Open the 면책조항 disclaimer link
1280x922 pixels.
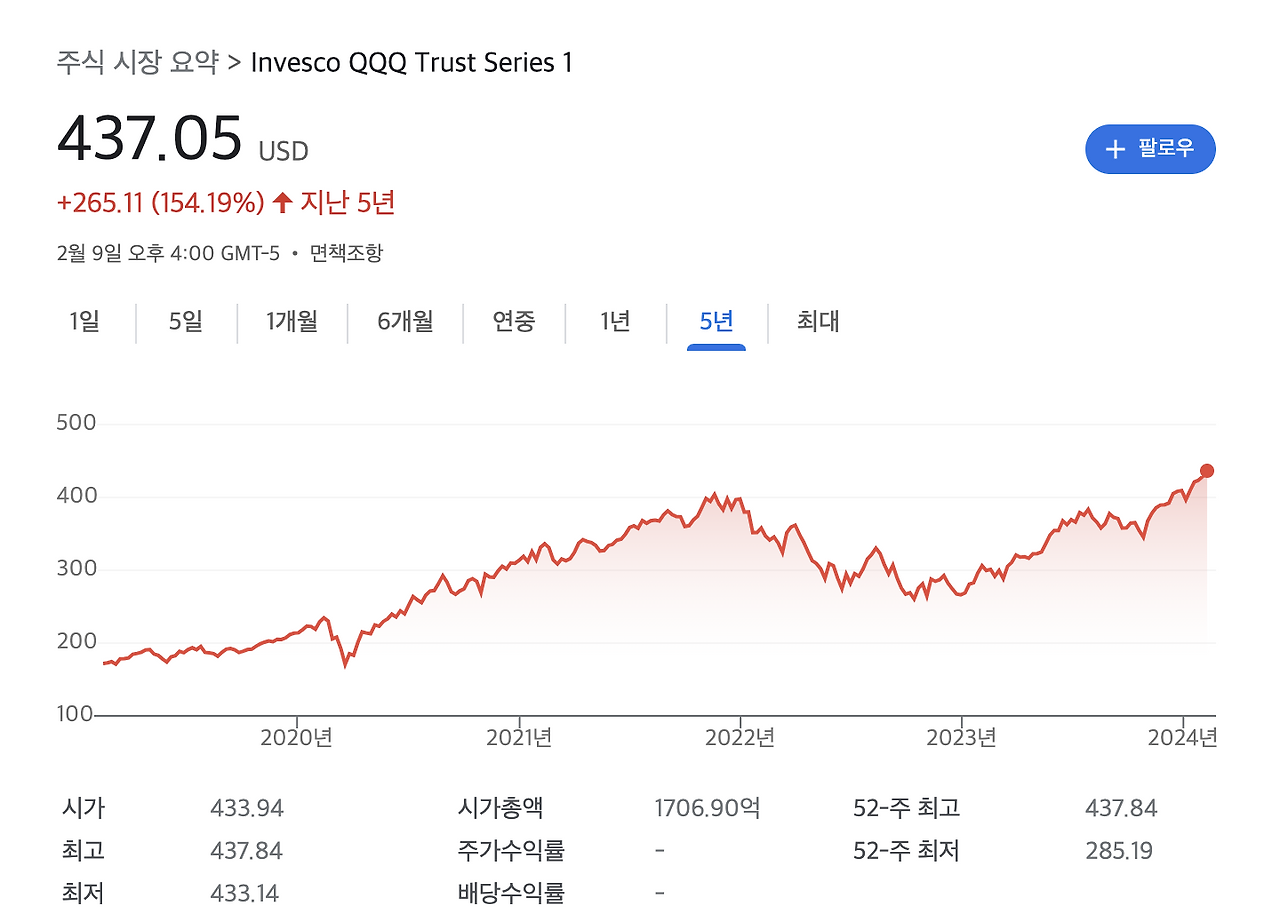(346, 253)
